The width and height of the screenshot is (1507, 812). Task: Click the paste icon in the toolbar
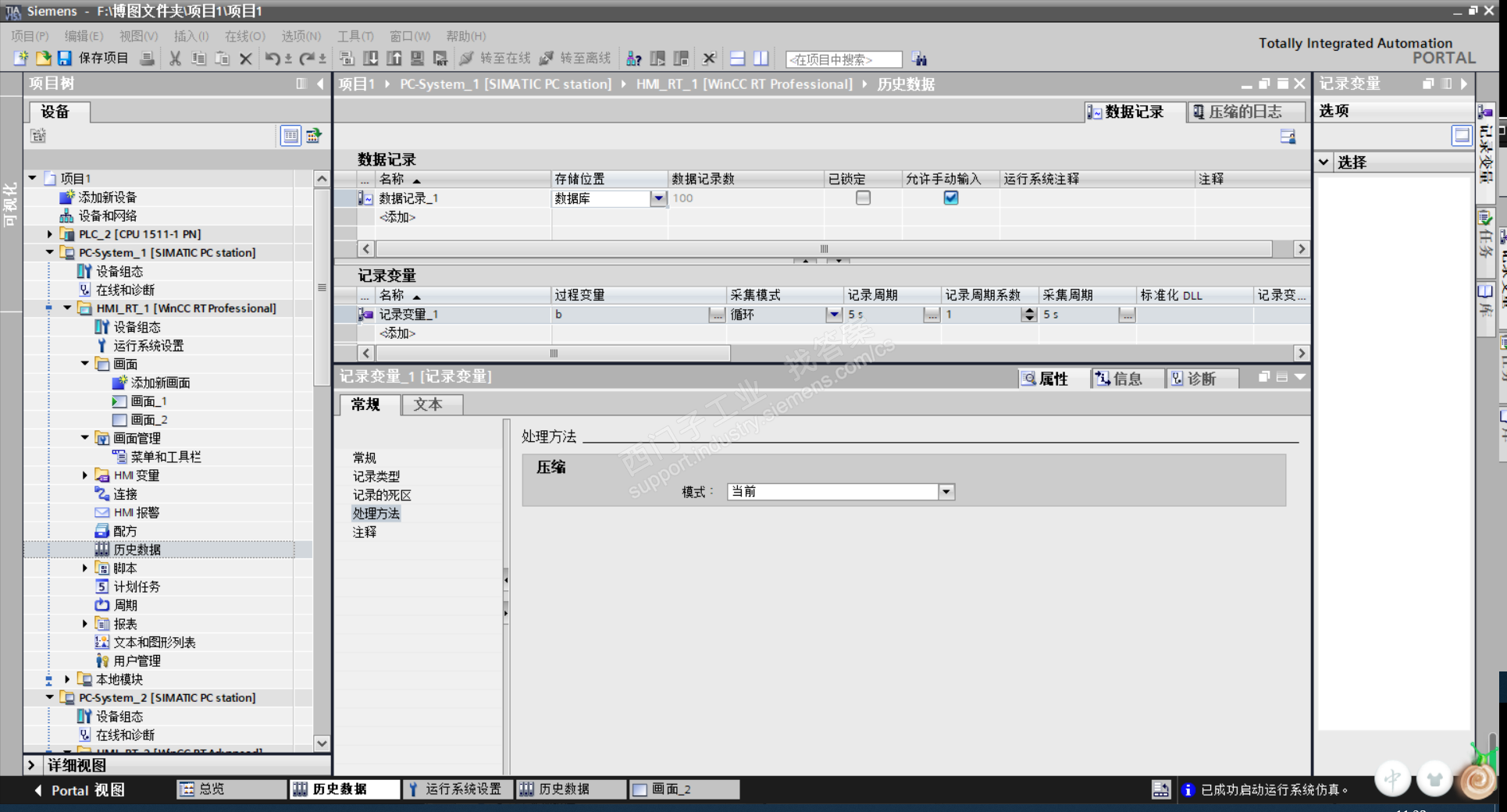pyautogui.click(x=223, y=59)
